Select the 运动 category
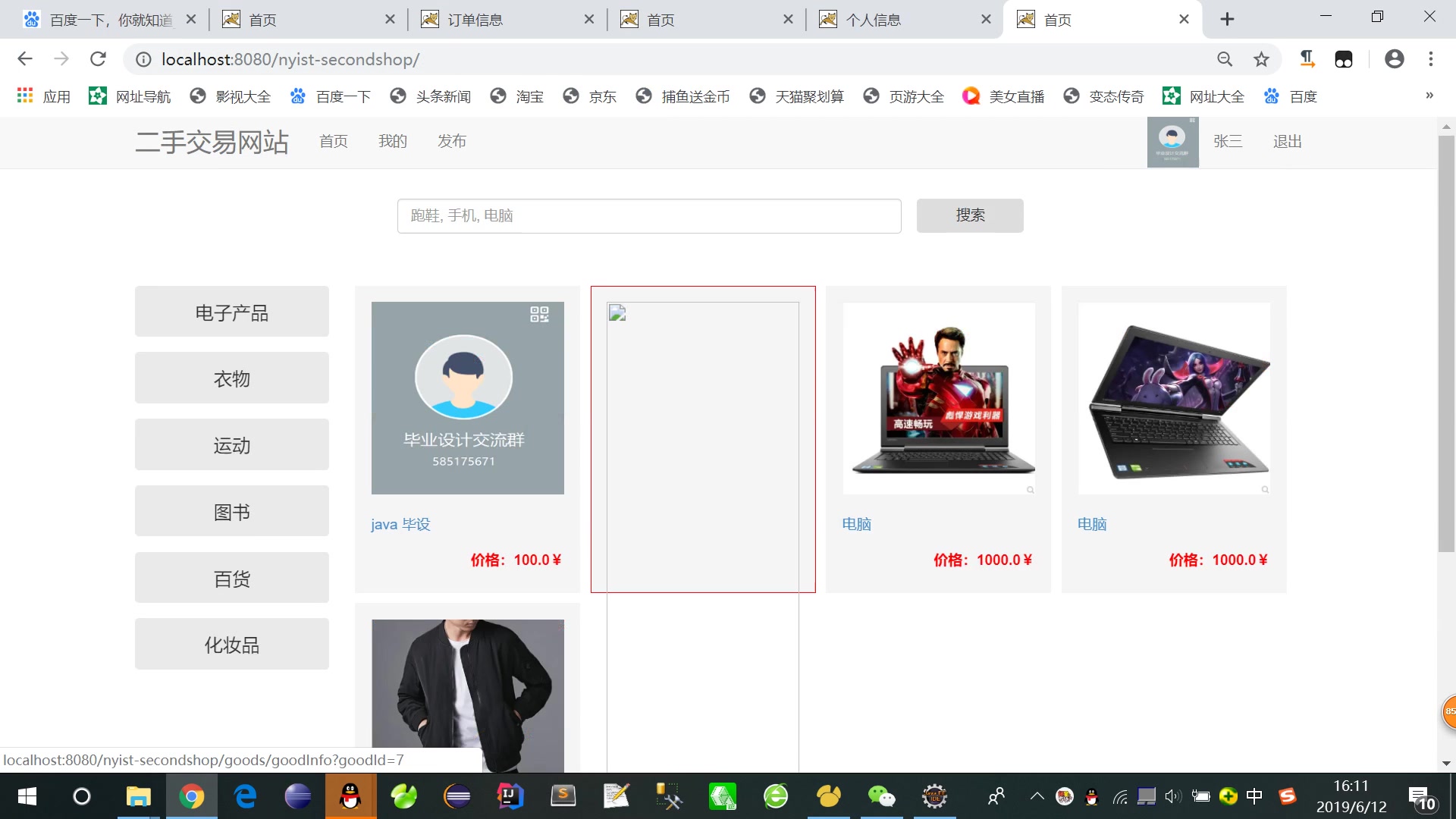The height and width of the screenshot is (819, 1456). tap(232, 444)
